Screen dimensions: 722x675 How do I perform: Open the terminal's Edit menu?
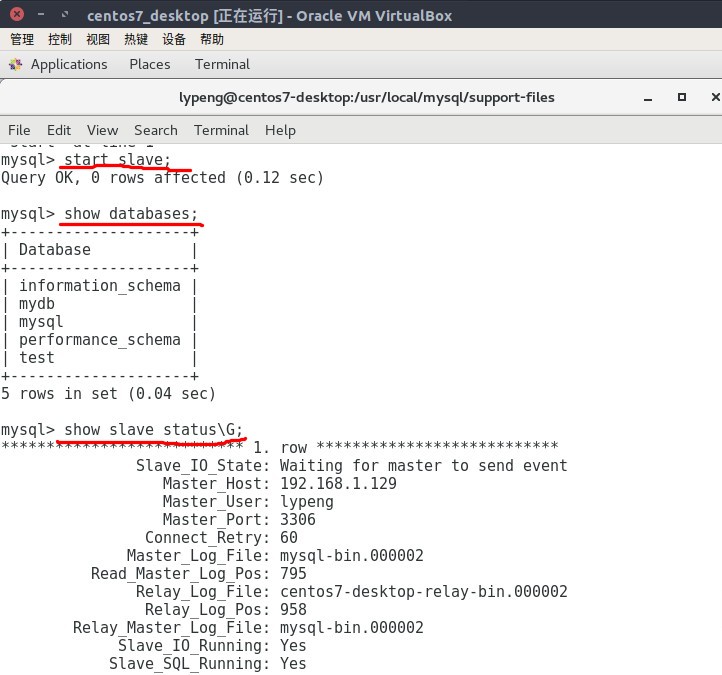[x=59, y=130]
